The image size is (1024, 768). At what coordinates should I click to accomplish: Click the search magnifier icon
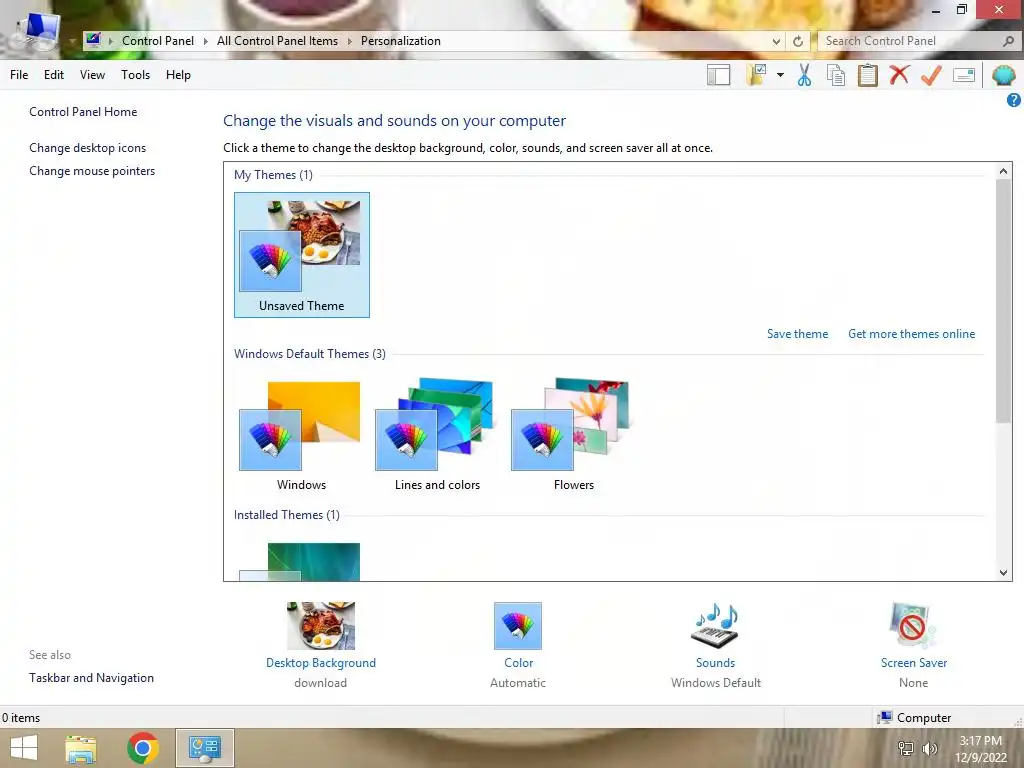click(x=1008, y=40)
